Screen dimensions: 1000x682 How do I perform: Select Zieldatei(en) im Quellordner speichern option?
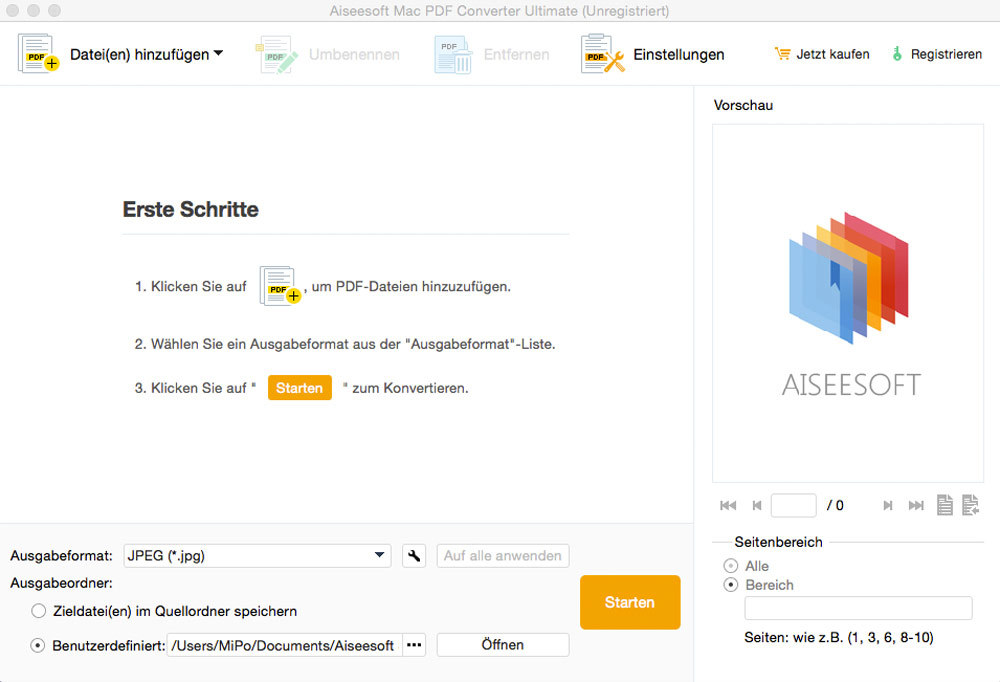pyautogui.click(x=39, y=611)
